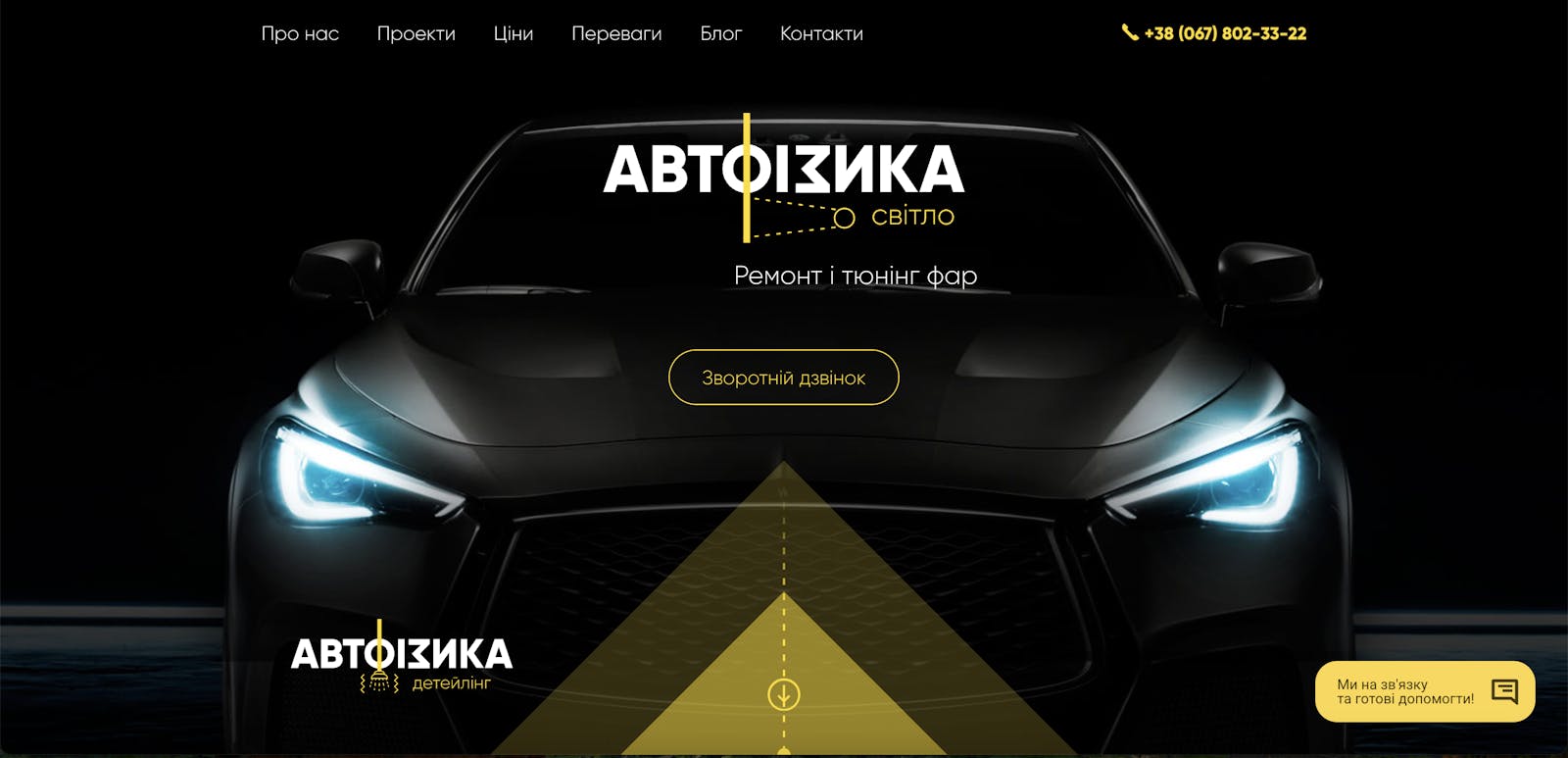Image resolution: width=1568 pixels, height=758 pixels.
Task: Navigate to Контакти
Action: (x=821, y=33)
